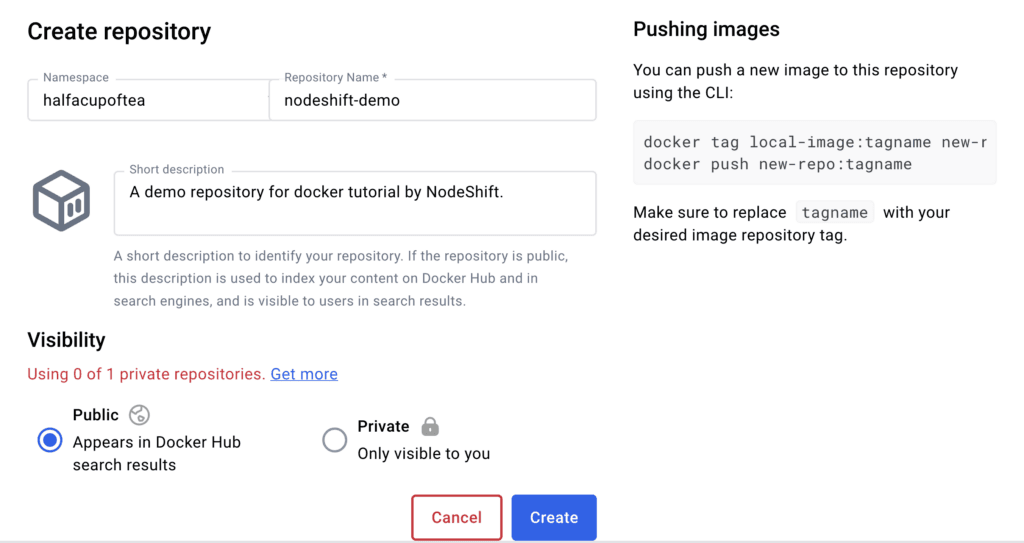This screenshot has height=543, width=1024.
Task: Click the 'Only visible to you' text
Action: click(x=424, y=454)
